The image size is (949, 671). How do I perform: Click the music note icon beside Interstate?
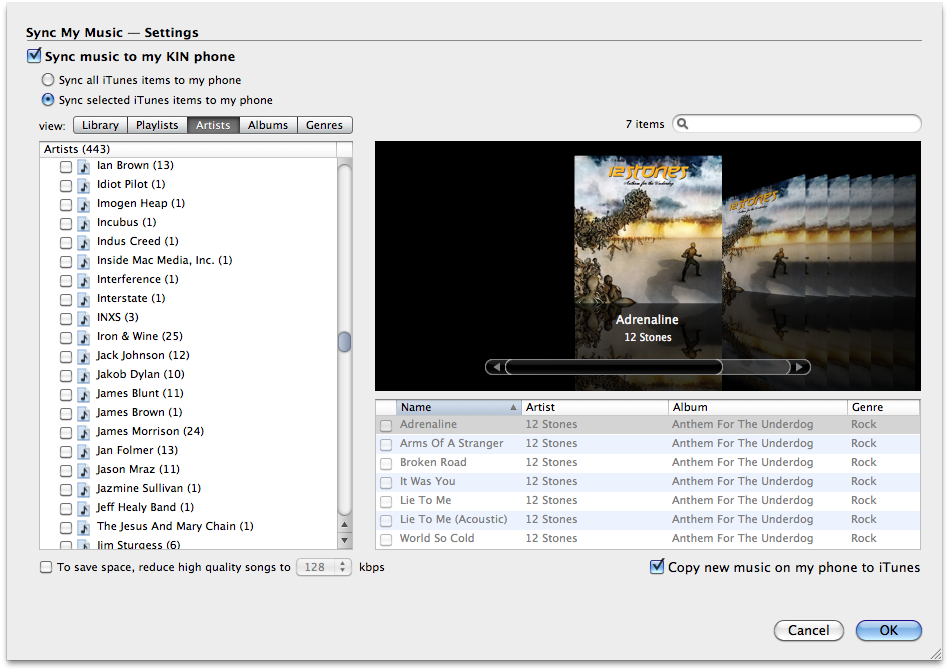(84, 299)
